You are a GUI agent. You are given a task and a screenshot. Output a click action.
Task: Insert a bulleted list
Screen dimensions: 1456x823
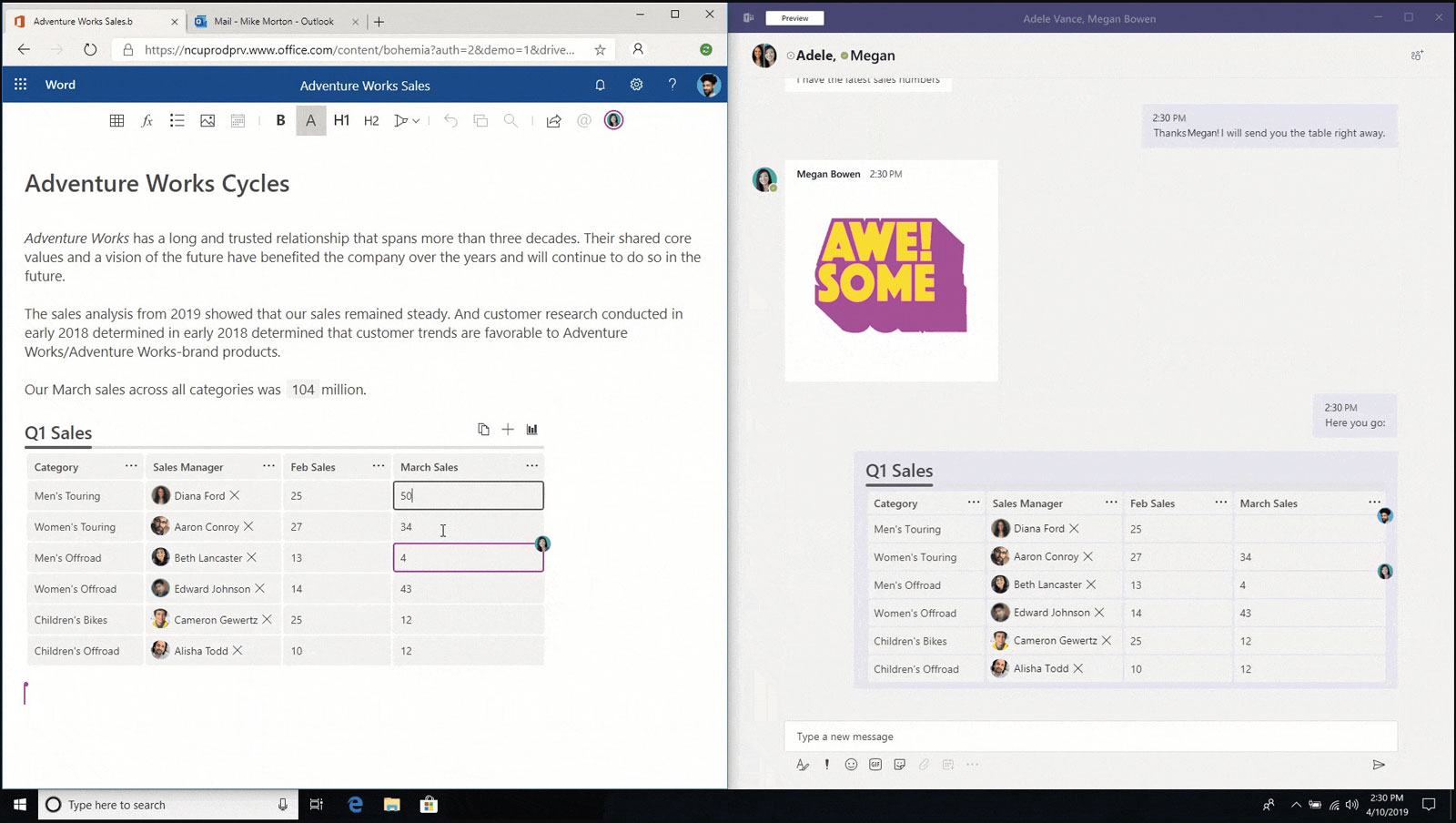click(x=177, y=120)
